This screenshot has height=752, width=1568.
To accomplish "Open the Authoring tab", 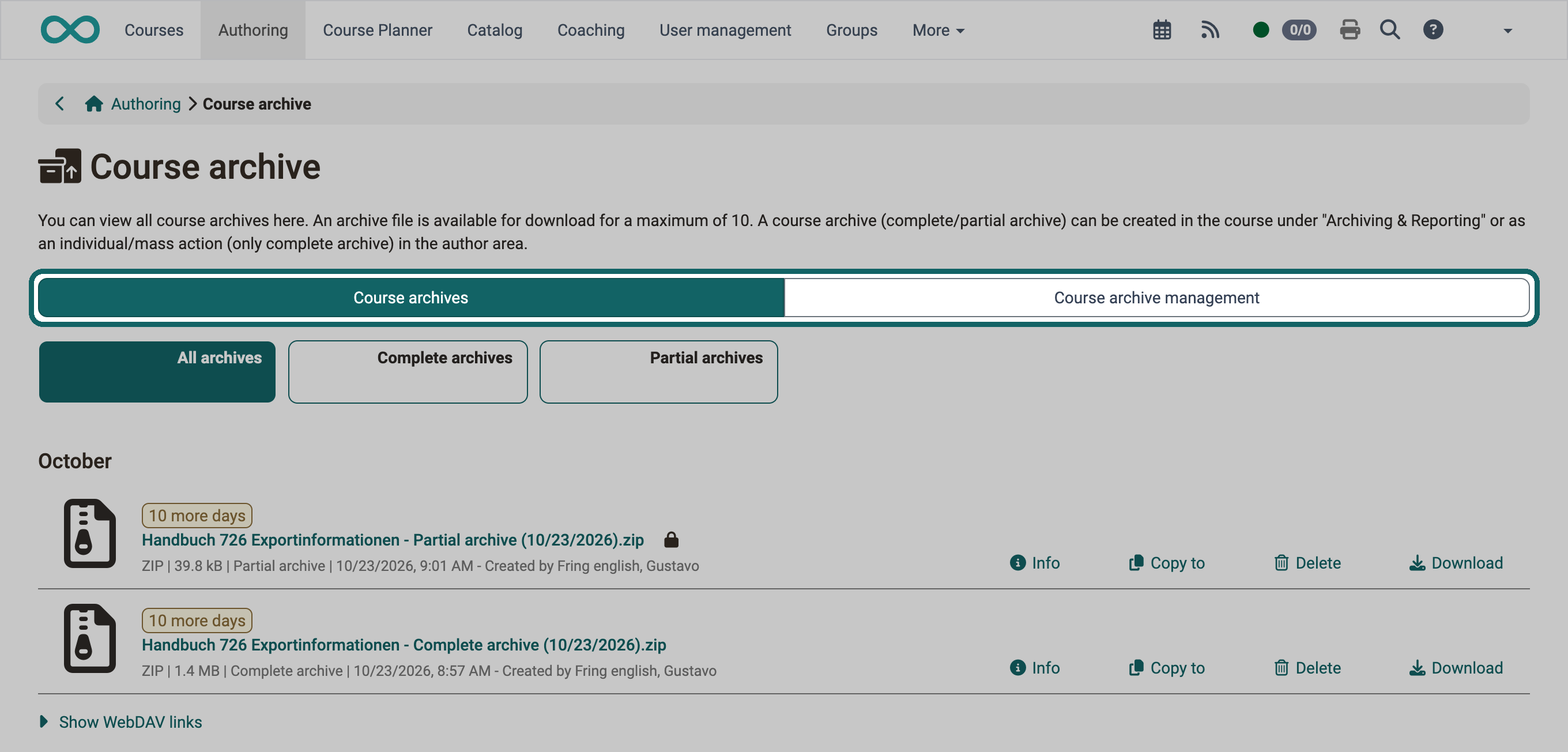I will (x=253, y=30).
